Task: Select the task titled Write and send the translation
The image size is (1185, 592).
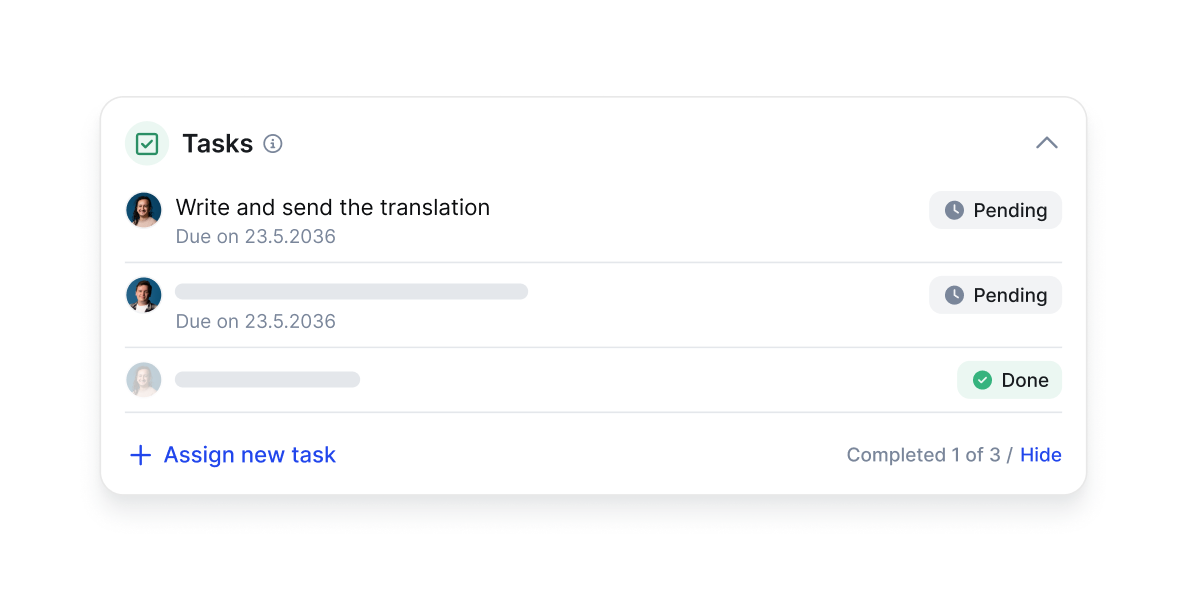Action: 333,207
